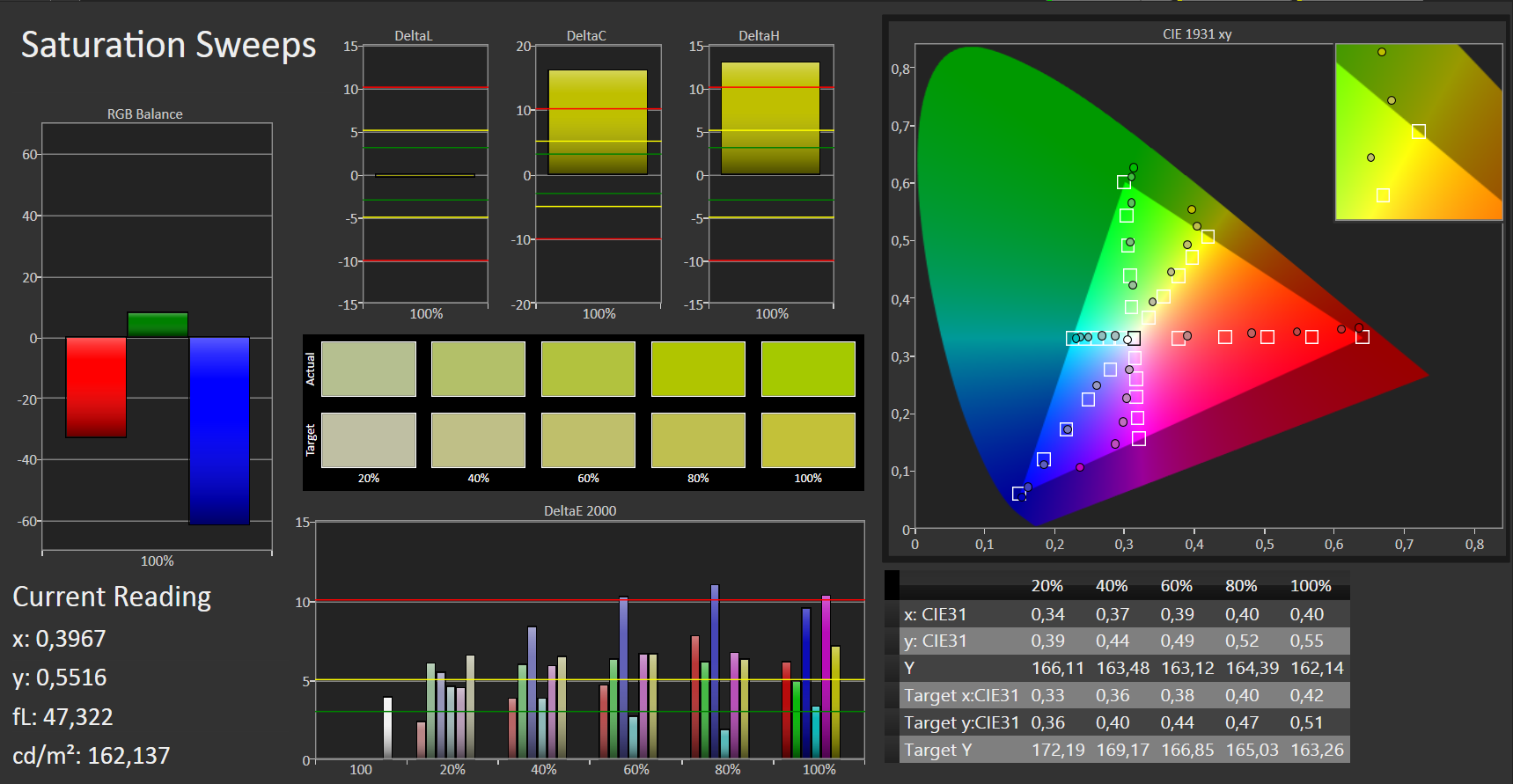The image size is (1513, 784).
Task: Click the white point square in CIE chart
Action: click(1134, 338)
